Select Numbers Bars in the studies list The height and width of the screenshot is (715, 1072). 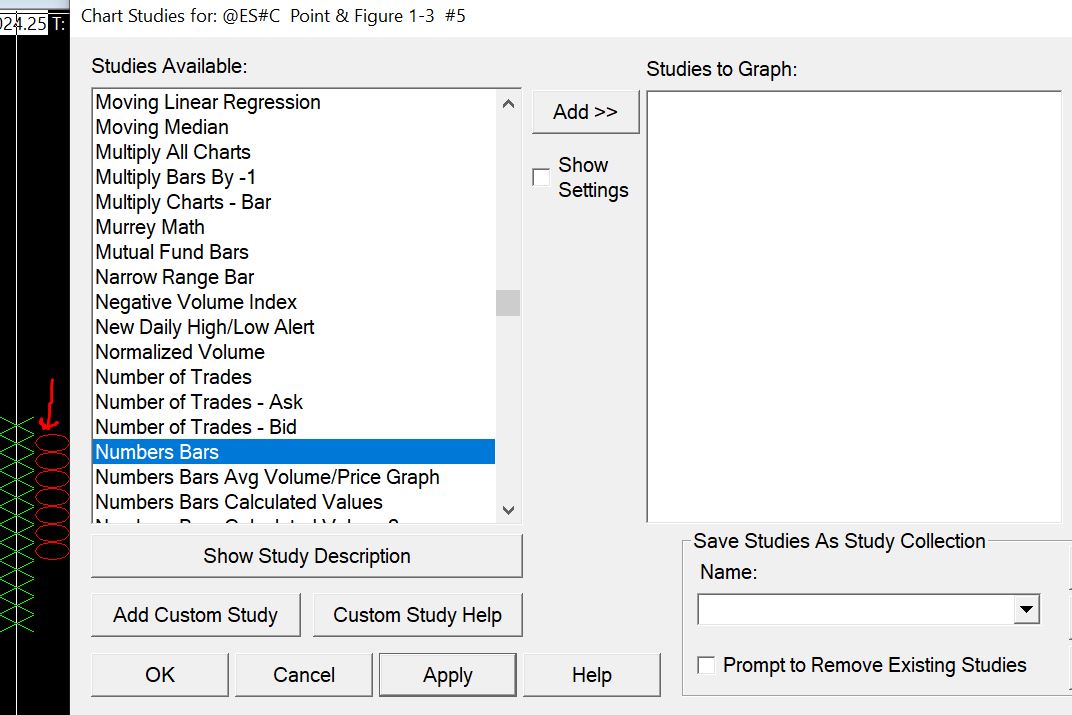(157, 452)
